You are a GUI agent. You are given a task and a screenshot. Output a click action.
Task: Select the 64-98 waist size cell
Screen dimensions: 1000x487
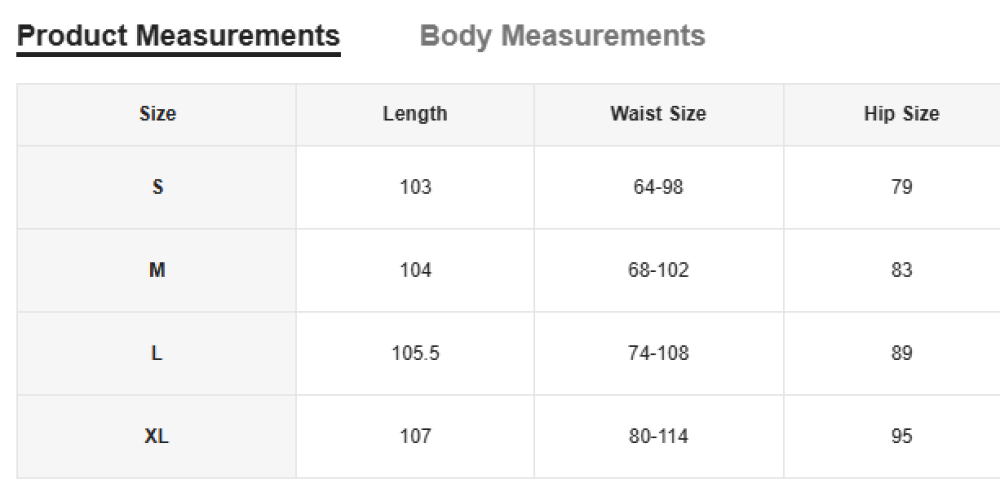pyautogui.click(x=658, y=187)
